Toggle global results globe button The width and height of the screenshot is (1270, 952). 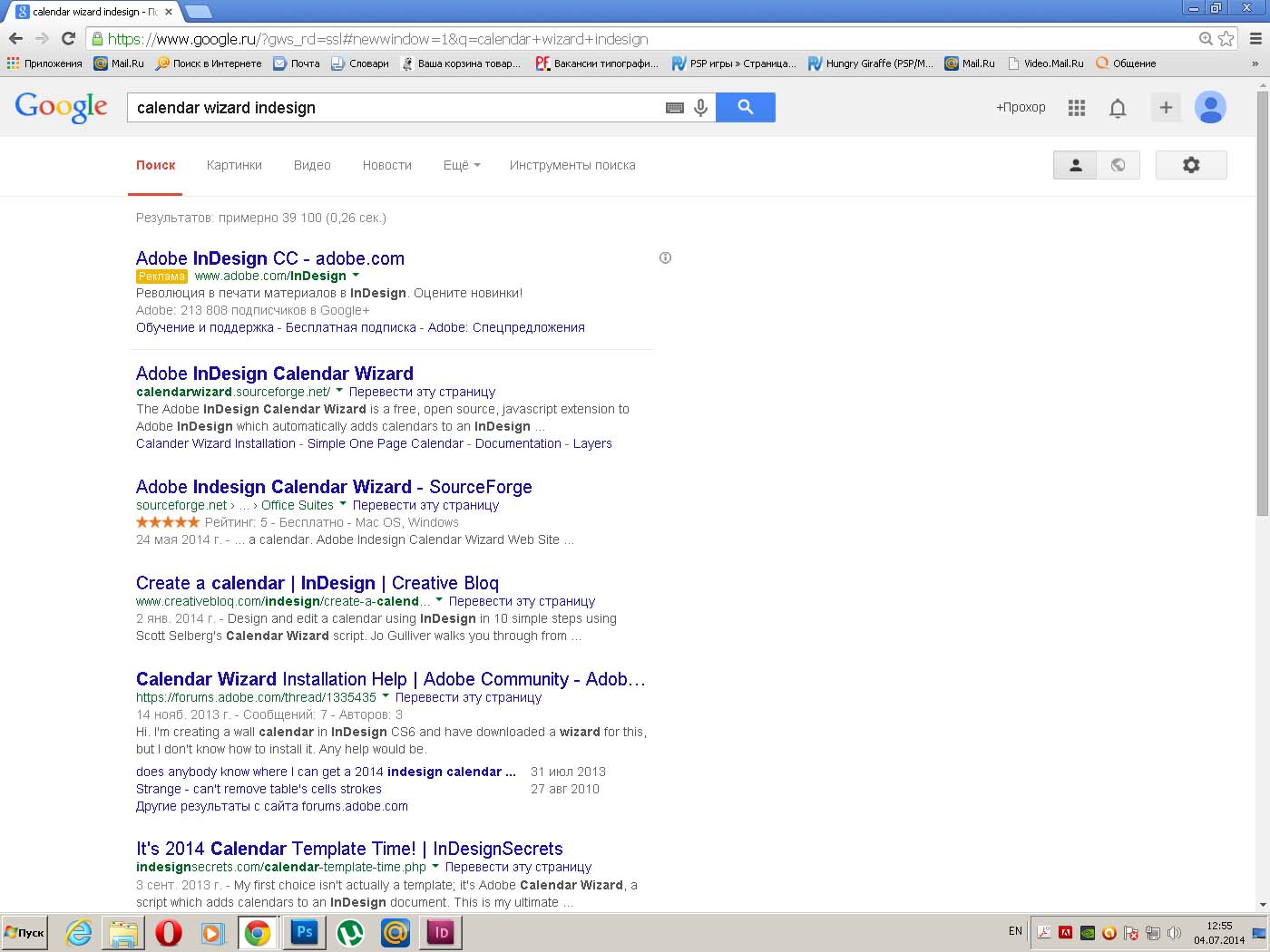(1119, 165)
